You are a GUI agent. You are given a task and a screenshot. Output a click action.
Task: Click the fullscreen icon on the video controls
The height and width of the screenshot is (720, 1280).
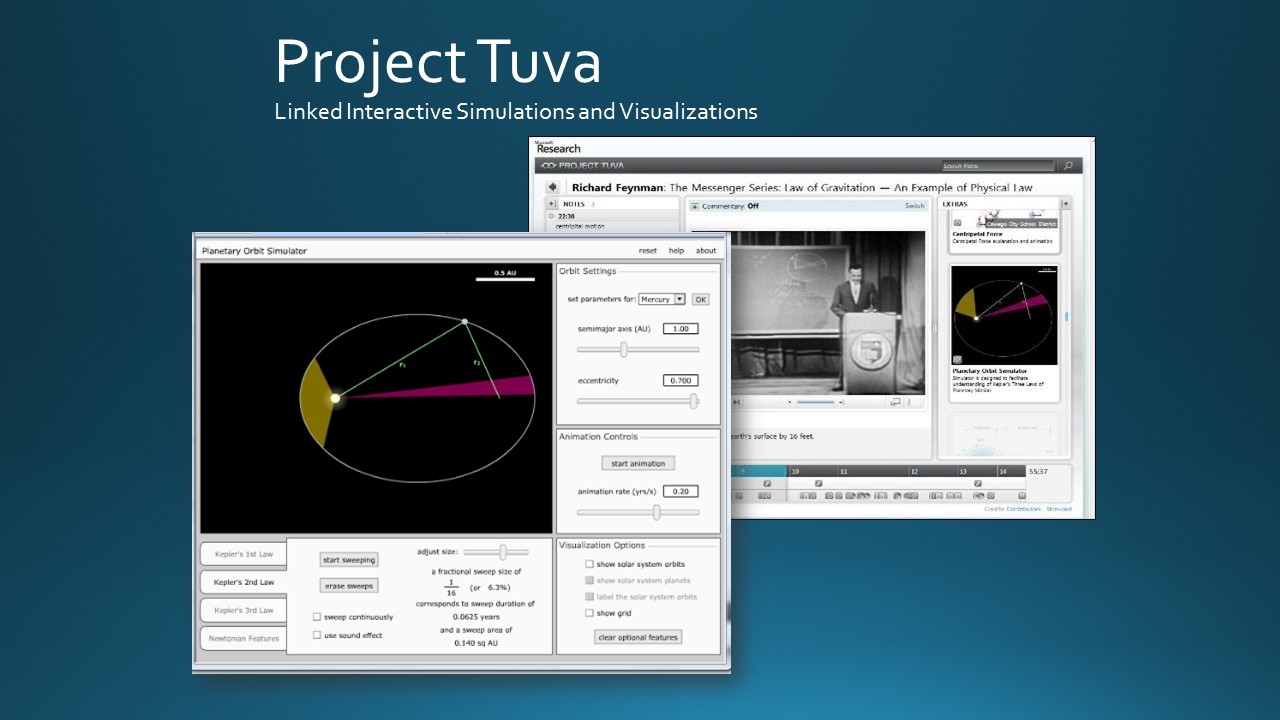[x=895, y=402]
